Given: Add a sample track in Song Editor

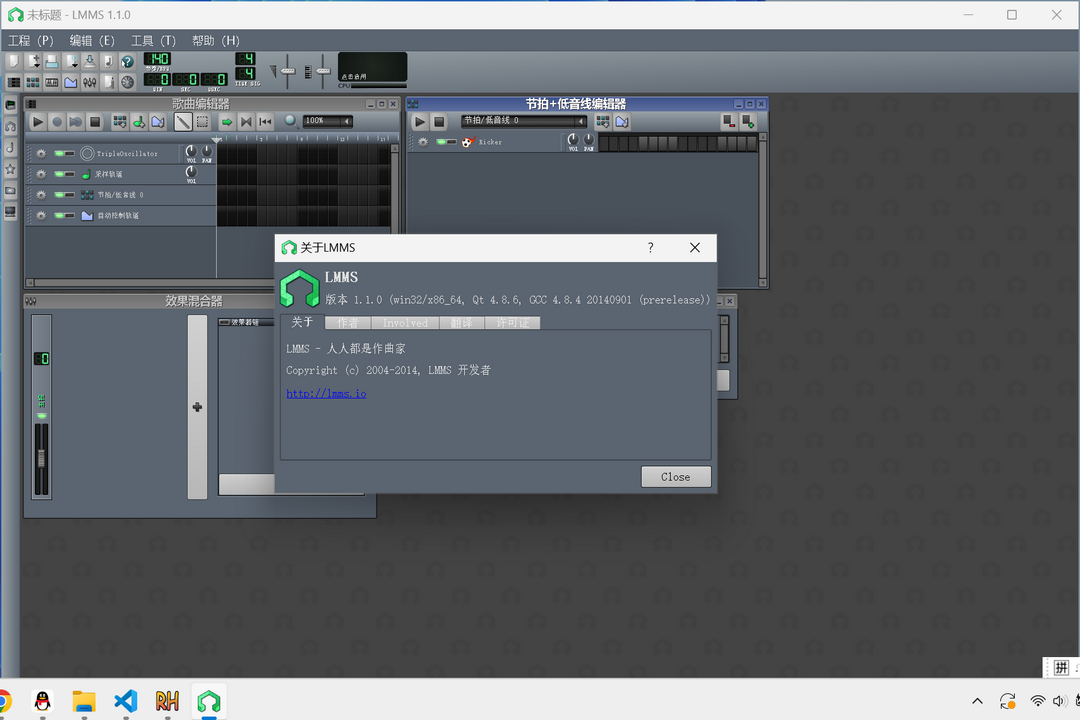Looking at the screenshot, I should 139,122.
